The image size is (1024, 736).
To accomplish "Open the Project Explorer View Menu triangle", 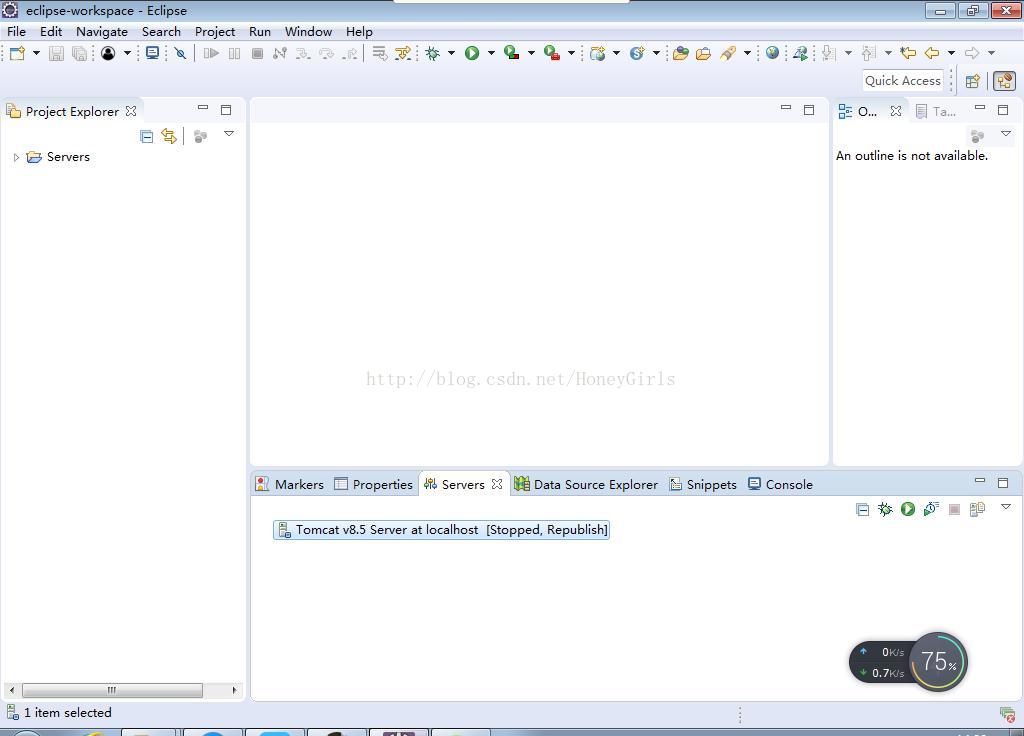I will pos(229,134).
